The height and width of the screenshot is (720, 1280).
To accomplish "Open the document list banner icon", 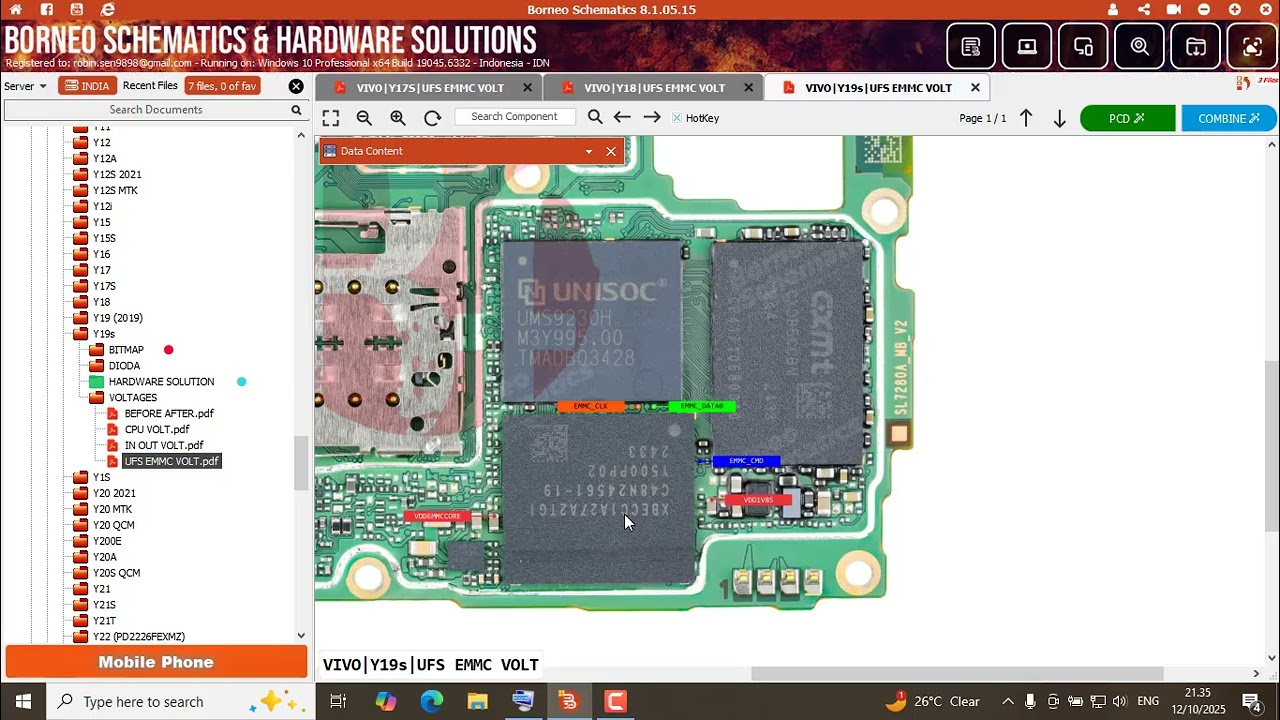I will click(x=971, y=47).
